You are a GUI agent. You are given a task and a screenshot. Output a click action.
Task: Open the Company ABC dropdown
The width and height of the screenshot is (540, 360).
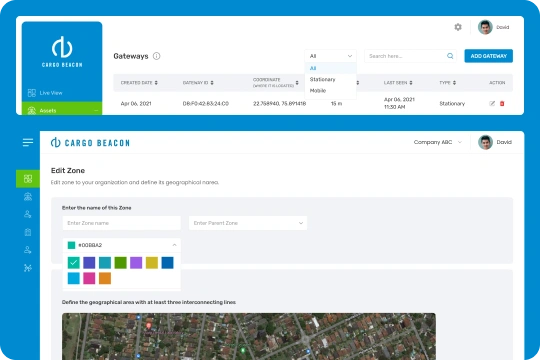(x=437, y=142)
